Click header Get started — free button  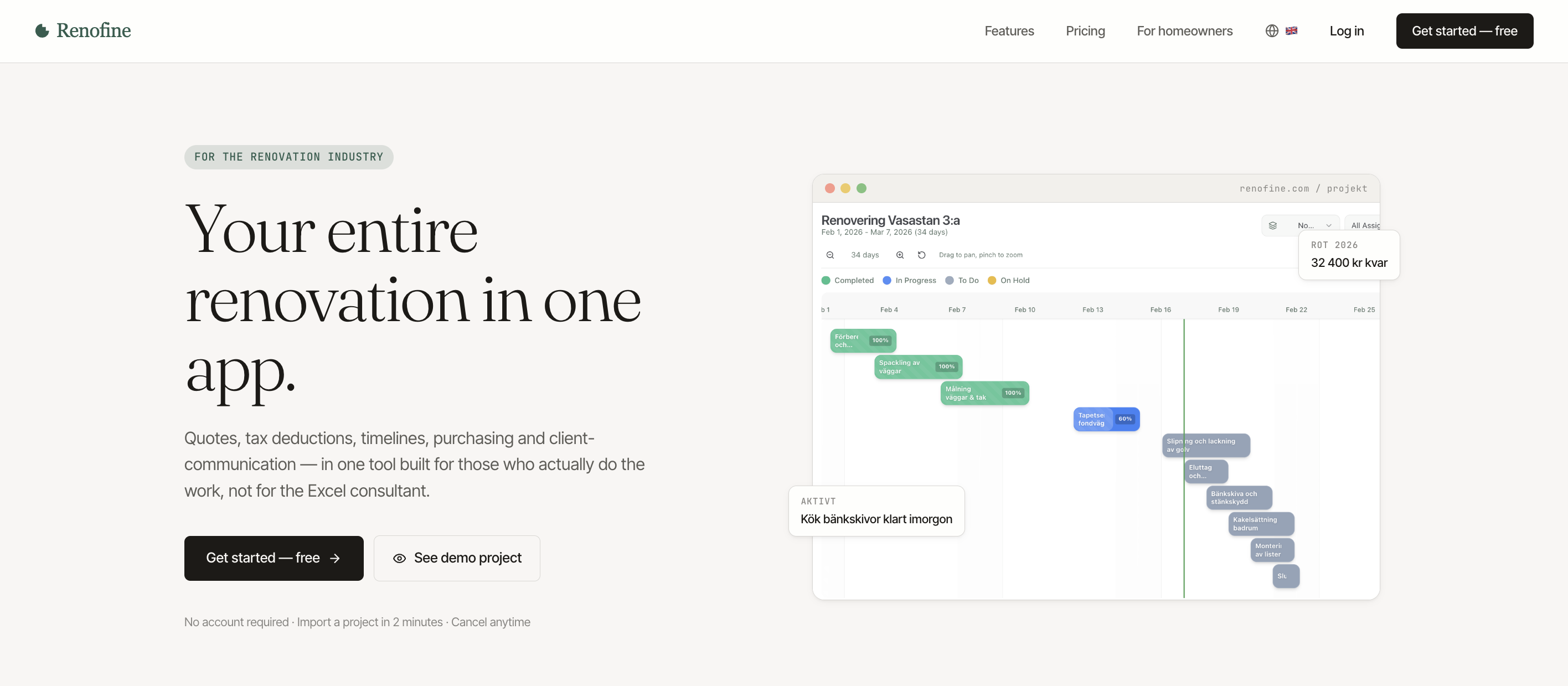tap(1464, 31)
